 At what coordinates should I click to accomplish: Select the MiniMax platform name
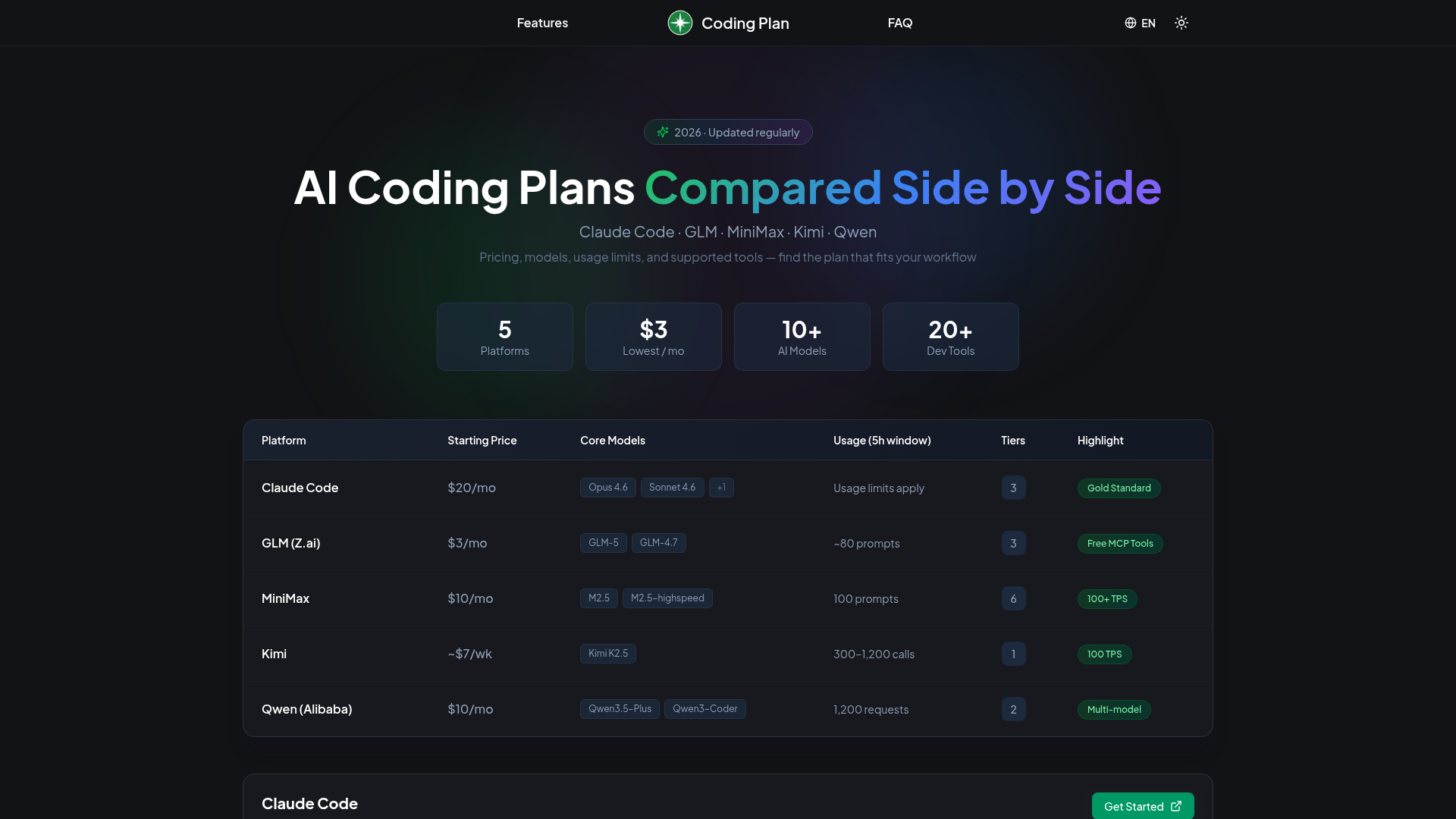285,598
